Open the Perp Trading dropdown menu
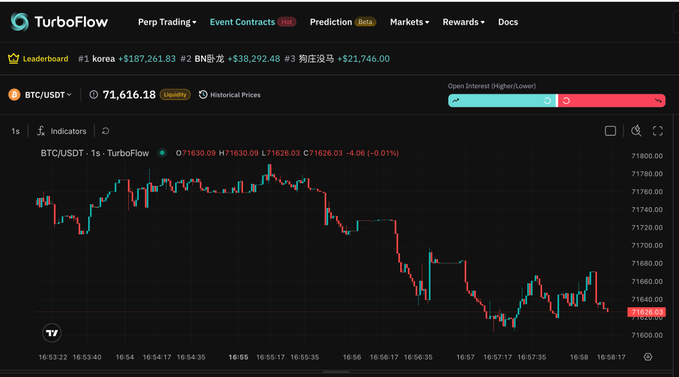 tap(167, 22)
